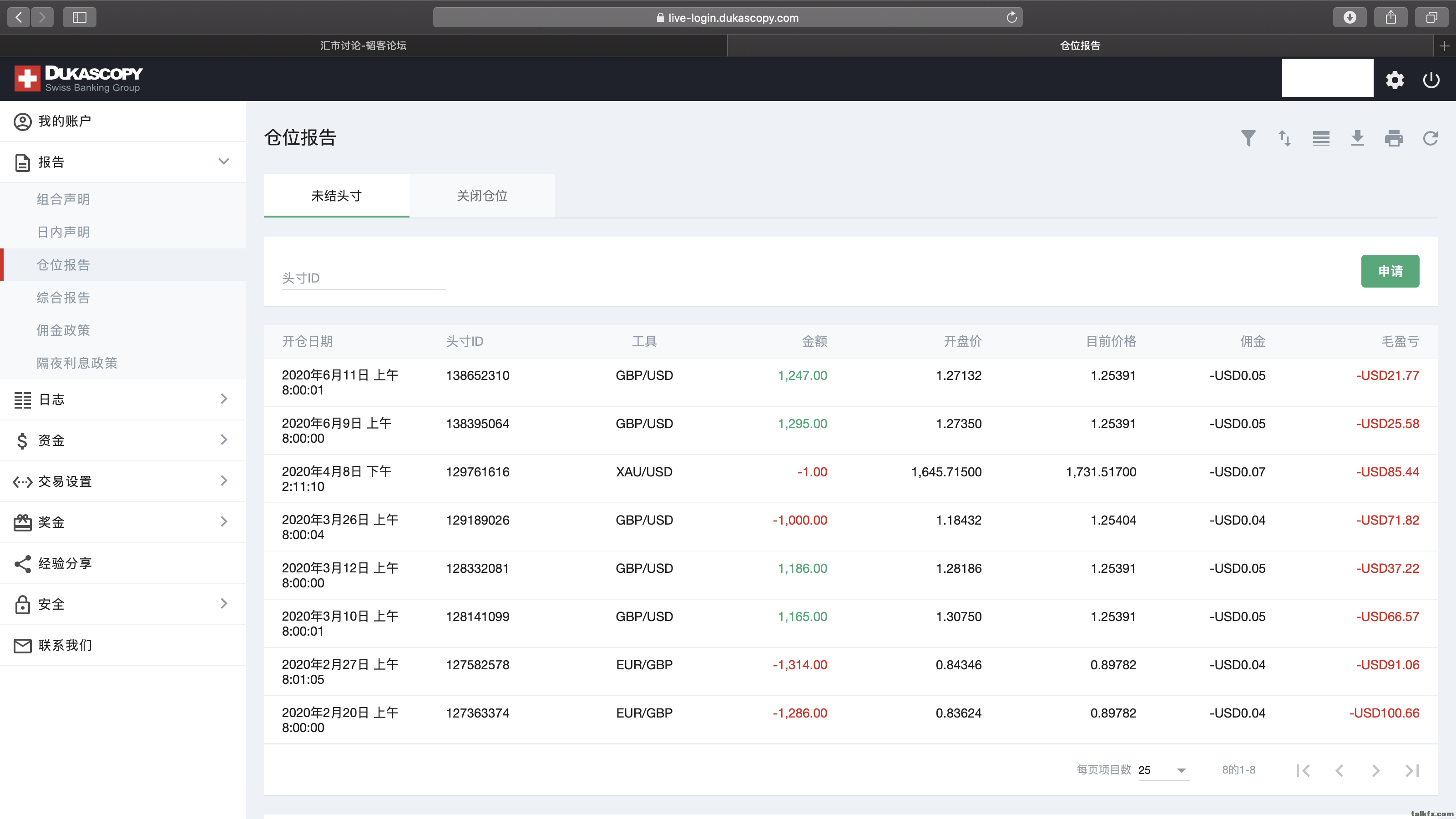Toggle the browser sidebar icon
Screen dimensions: 1456x819
tap(79, 17)
